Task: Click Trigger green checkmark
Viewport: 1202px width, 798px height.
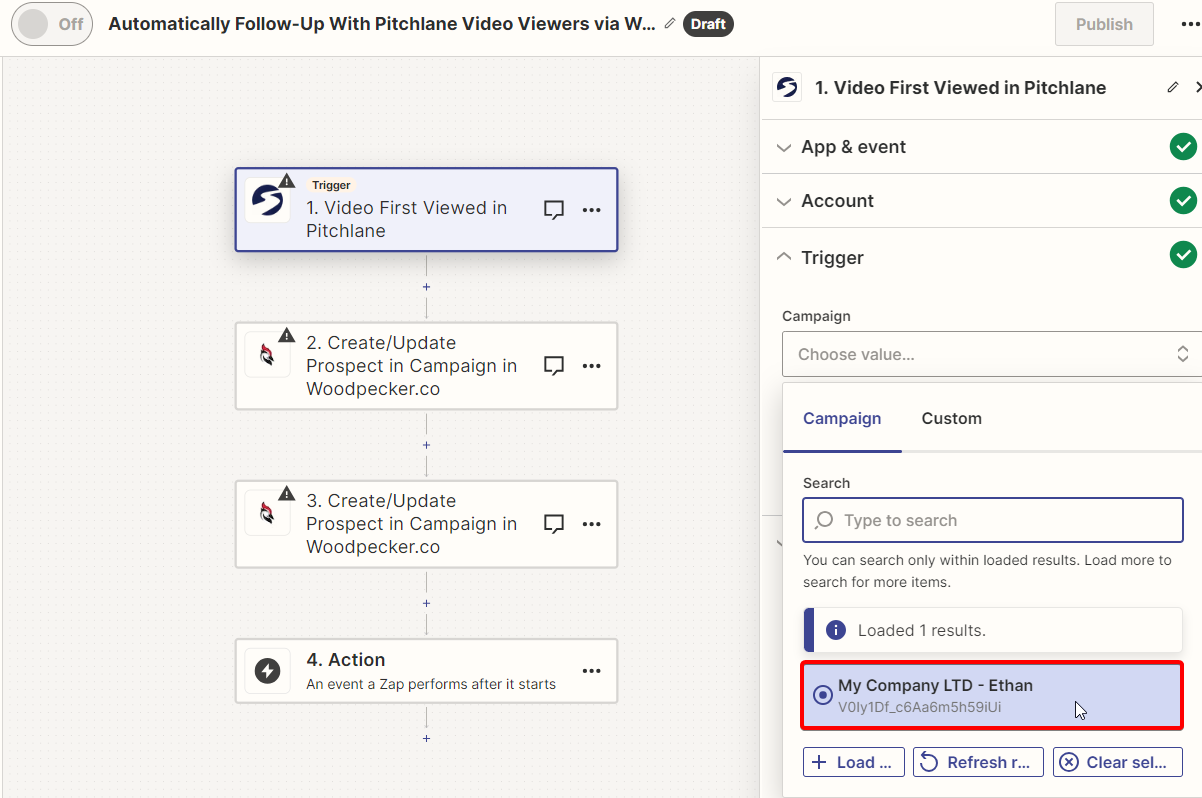Action: [x=1184, y=255]
